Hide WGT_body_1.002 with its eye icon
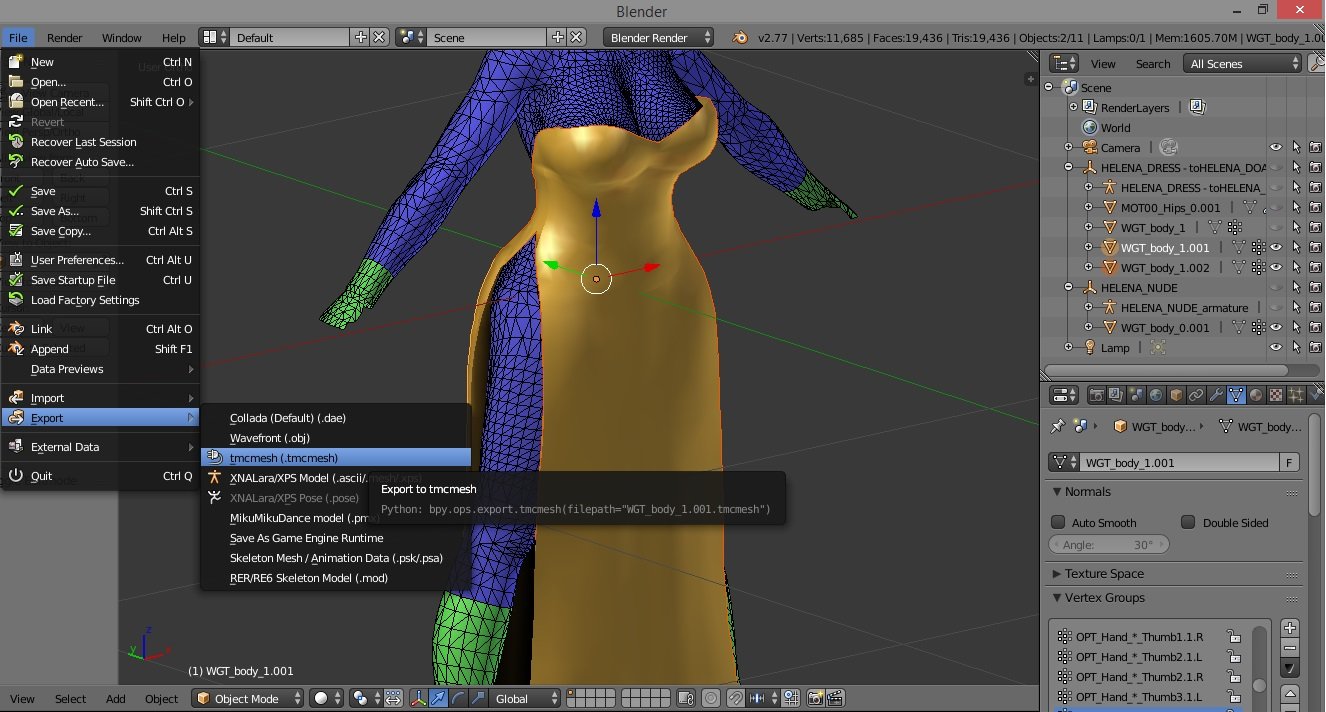The width and height of the screenshot is (1326, 712). (x=1276, y=267)
